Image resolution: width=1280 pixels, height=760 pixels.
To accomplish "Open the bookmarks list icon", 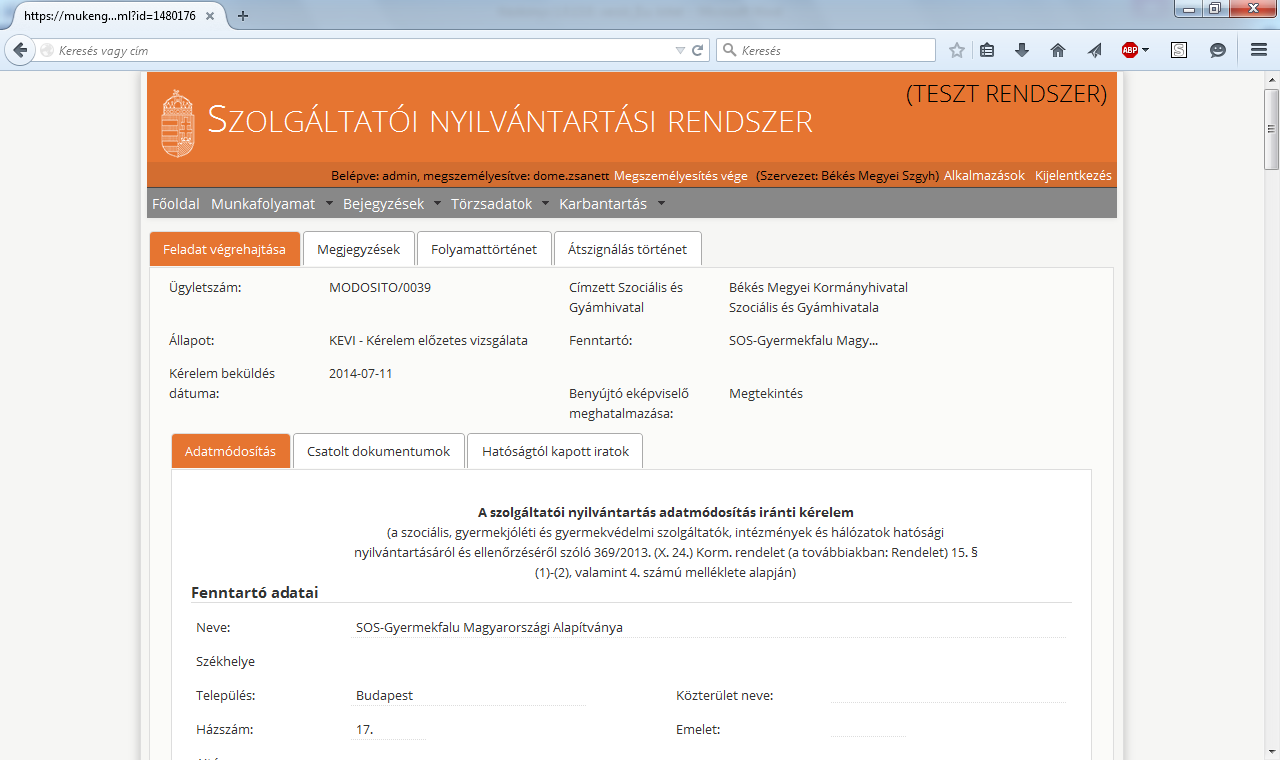I will coord(987,50).
